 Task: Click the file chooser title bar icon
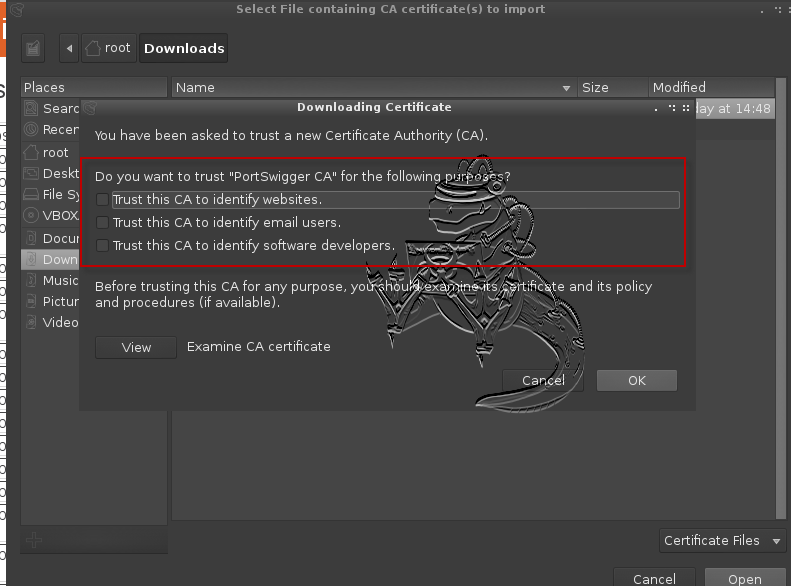tap(17, 10)
